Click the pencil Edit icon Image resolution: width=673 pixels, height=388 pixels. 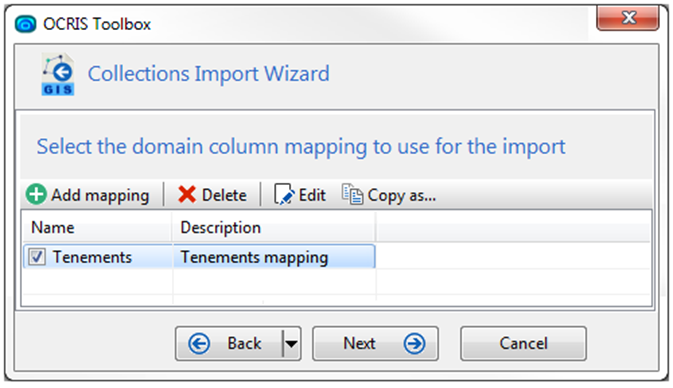click(x=284, y=194)
